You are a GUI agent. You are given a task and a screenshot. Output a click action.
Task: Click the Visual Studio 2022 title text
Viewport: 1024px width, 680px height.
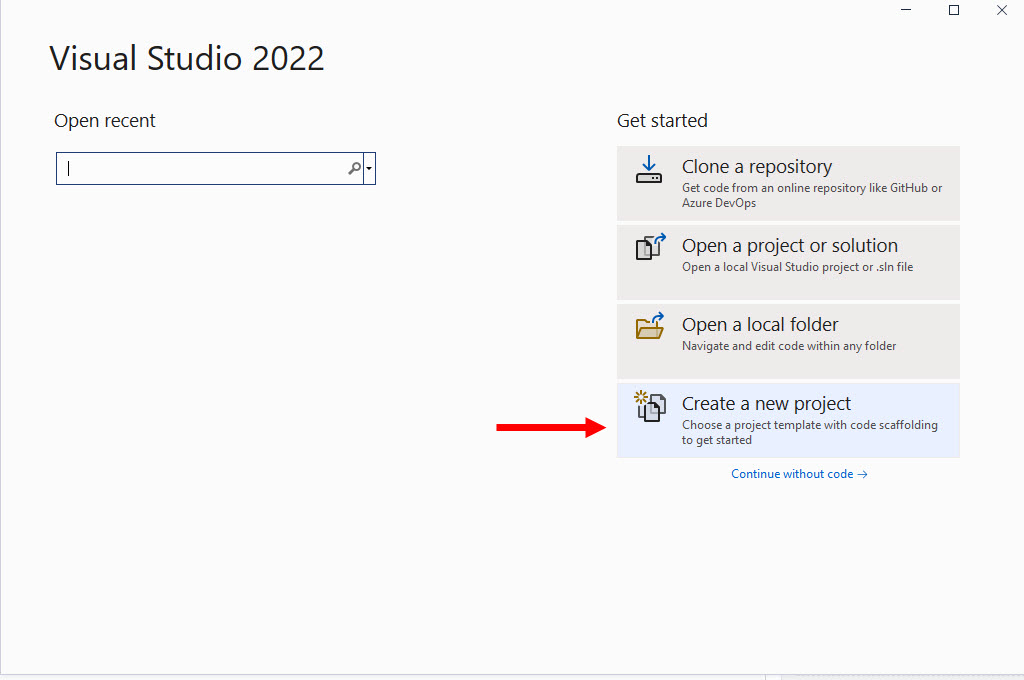186,57
